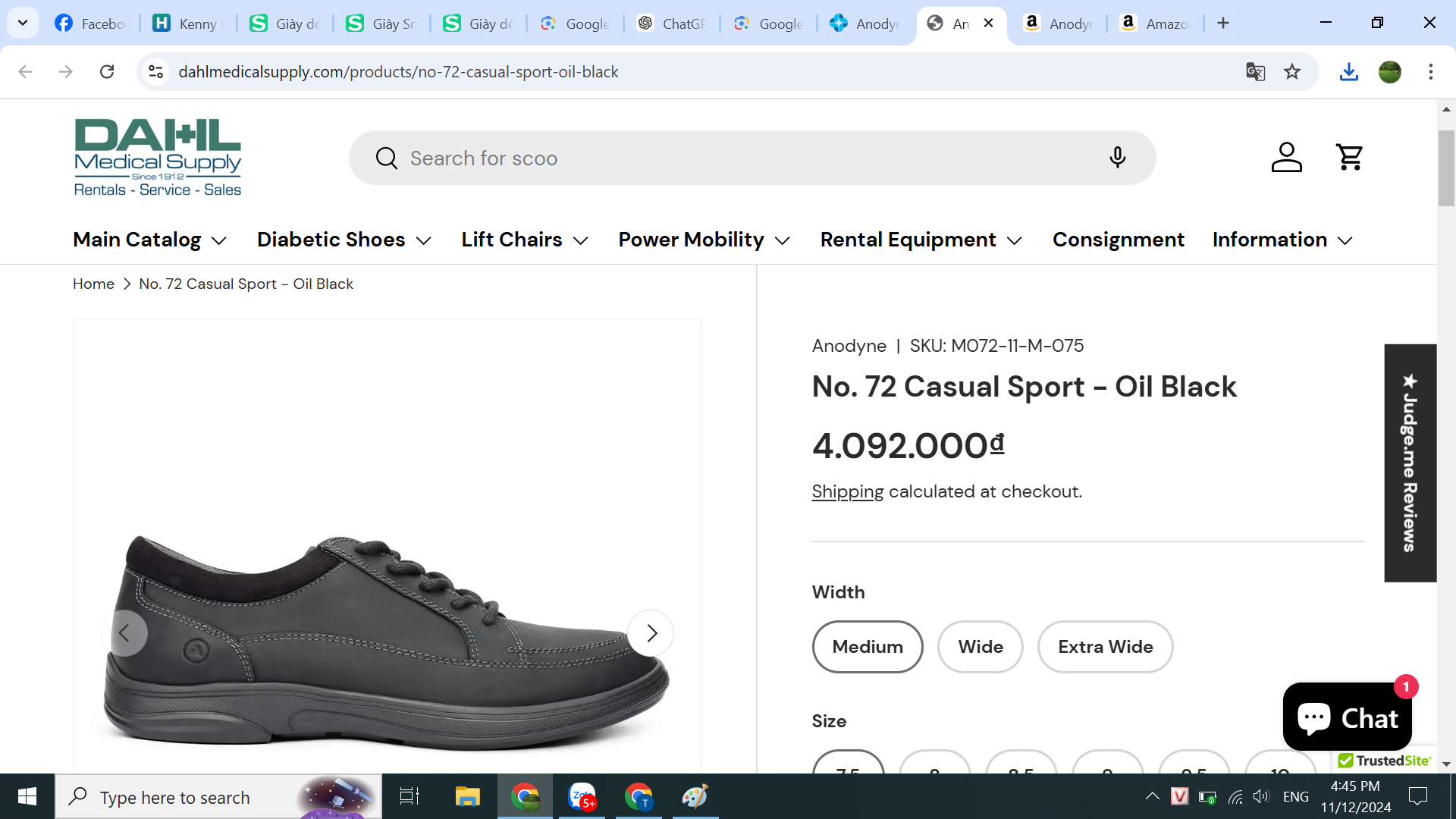The height and width of the screenshot is (819, 1456).
Task: Switch to the ChatGPT browser tab
Action: pyautogui.click(x=671, y=24)
